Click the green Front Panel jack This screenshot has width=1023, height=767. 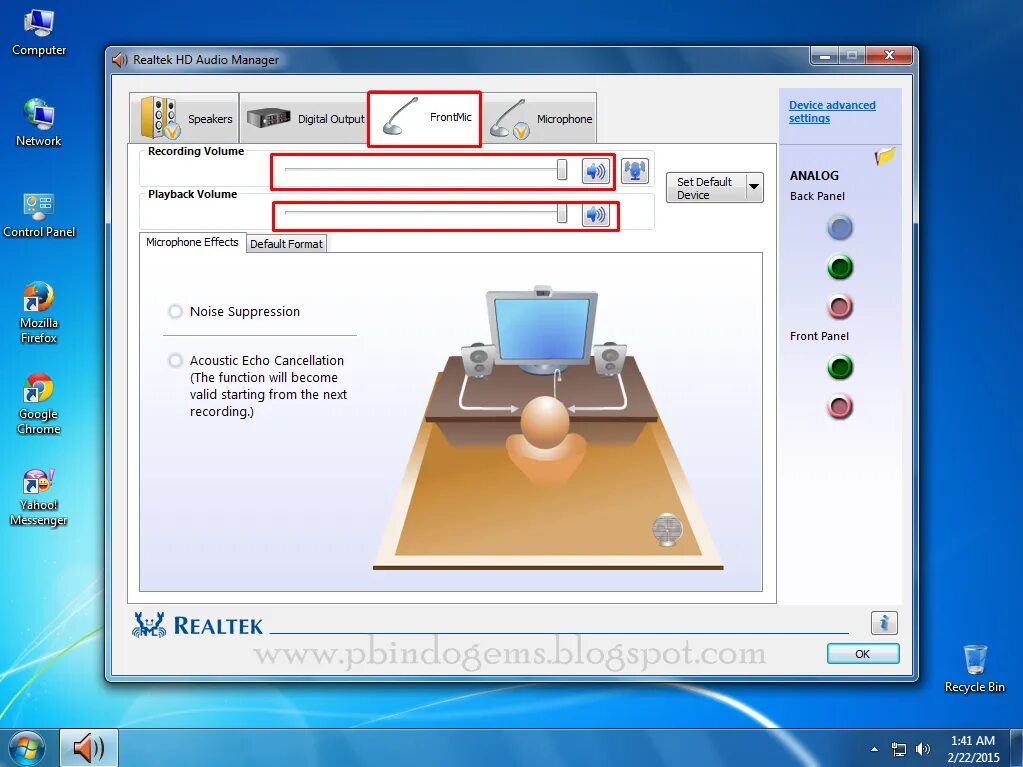[840, 367]
